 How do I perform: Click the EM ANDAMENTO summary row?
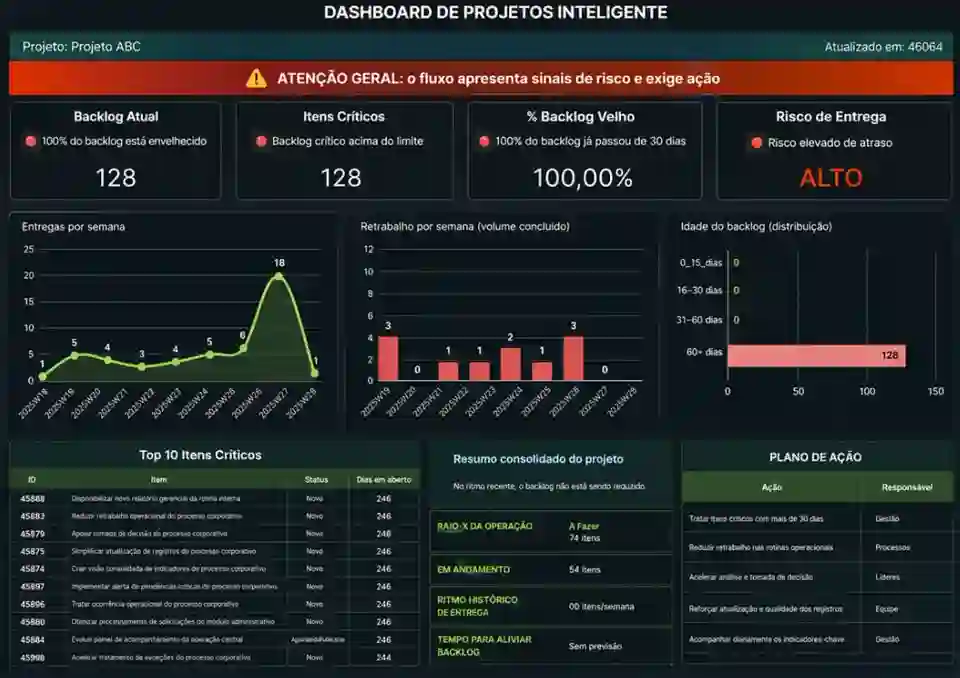[551, 569]
